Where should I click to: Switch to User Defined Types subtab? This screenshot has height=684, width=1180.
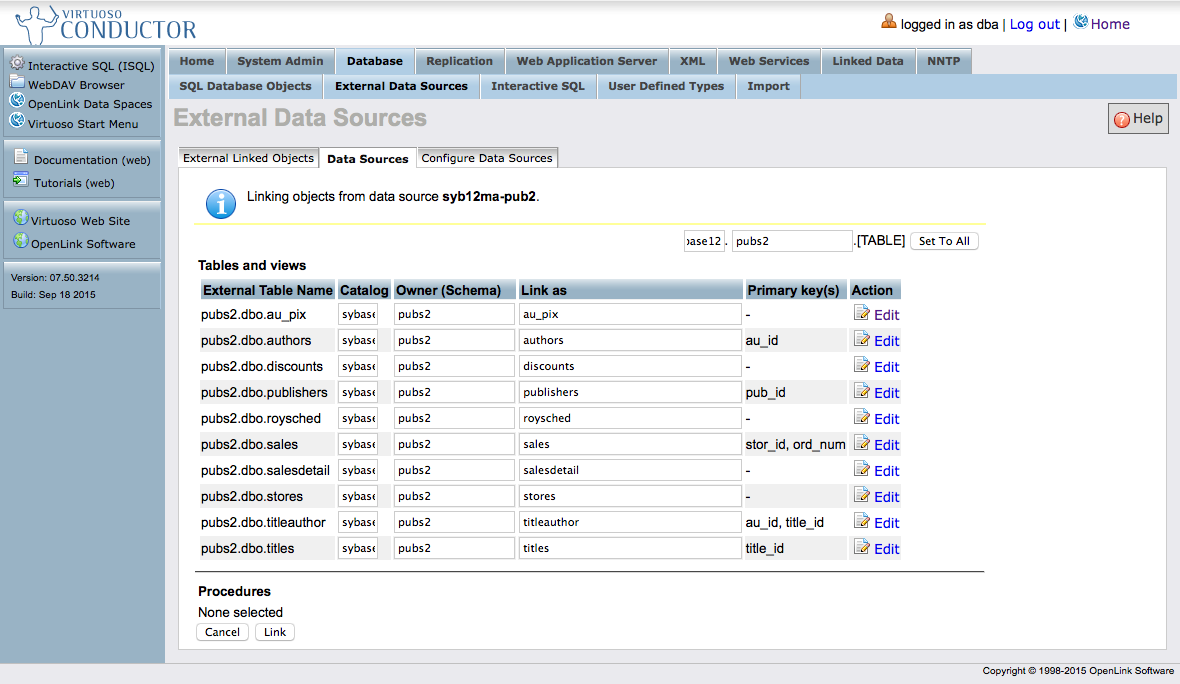[666, 87]
